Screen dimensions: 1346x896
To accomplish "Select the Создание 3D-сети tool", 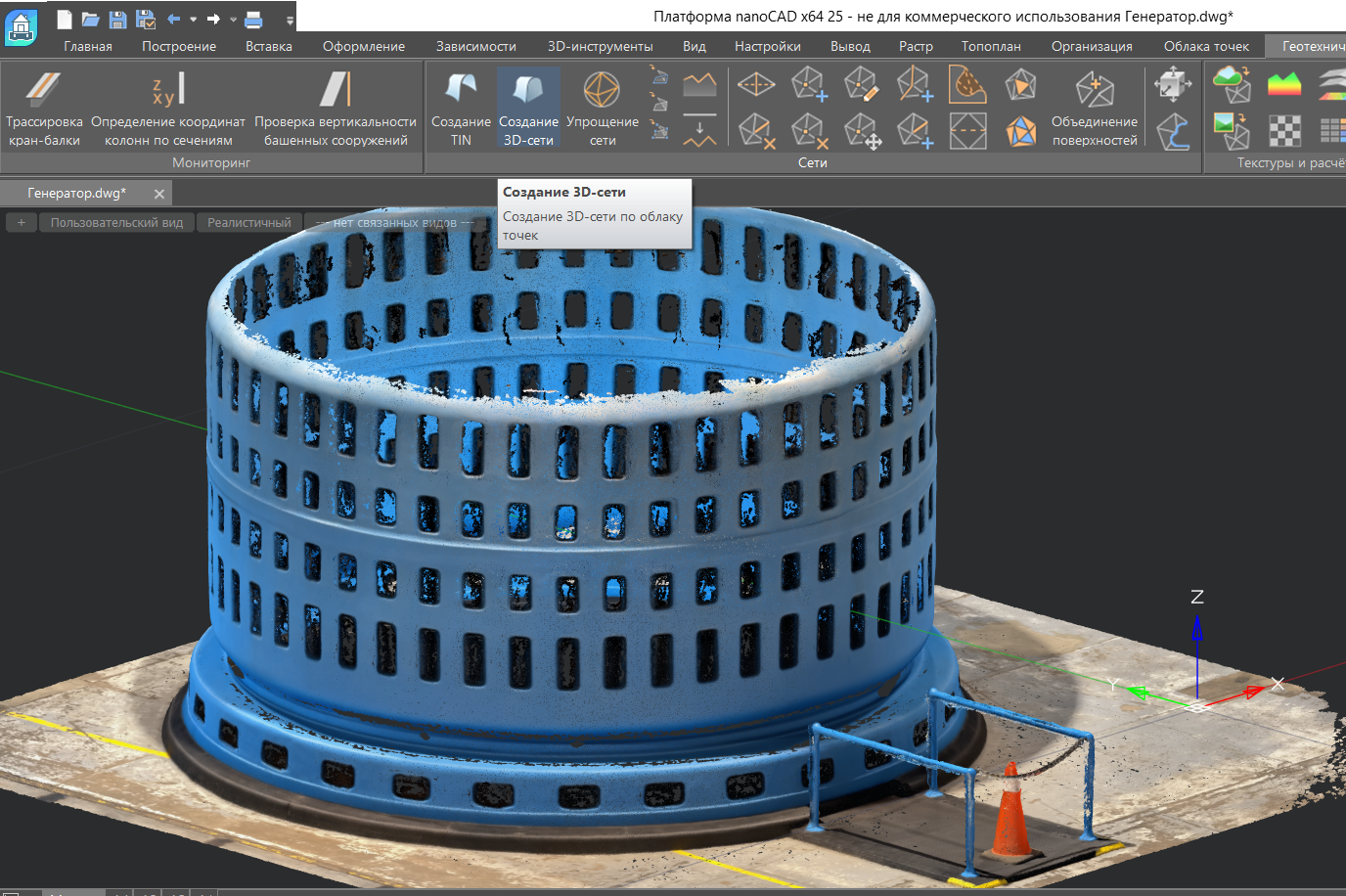I will (528, 108).
